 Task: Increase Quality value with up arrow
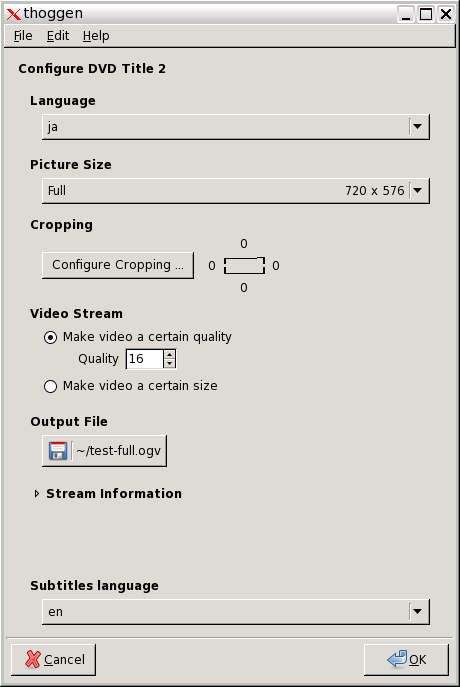(170, 354)
